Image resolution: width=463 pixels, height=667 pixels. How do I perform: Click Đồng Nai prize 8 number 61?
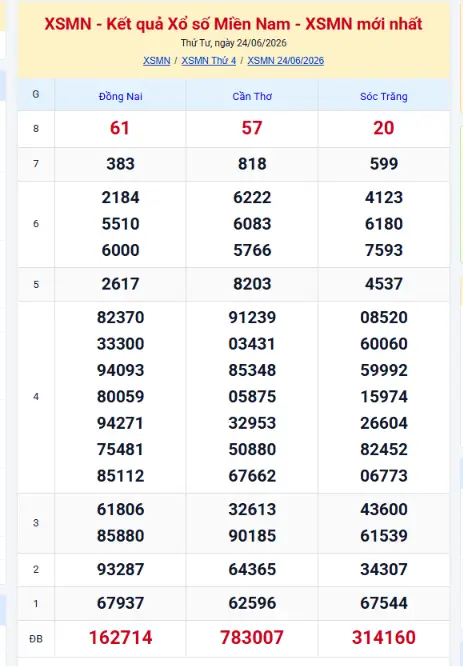[x=120, y=128]
